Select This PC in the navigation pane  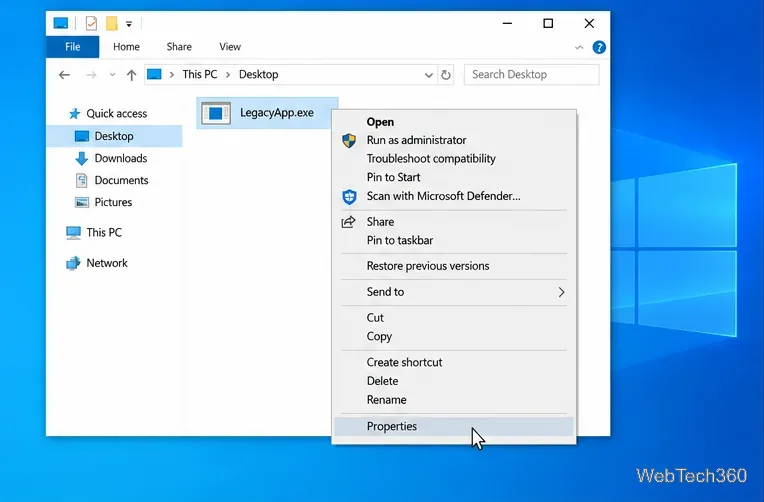104,232
